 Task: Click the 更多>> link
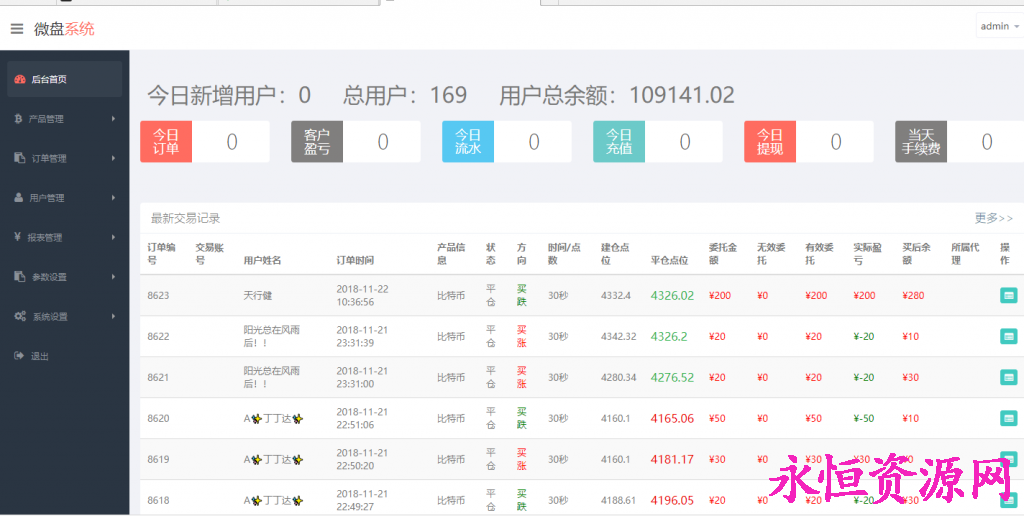[993, 218]
